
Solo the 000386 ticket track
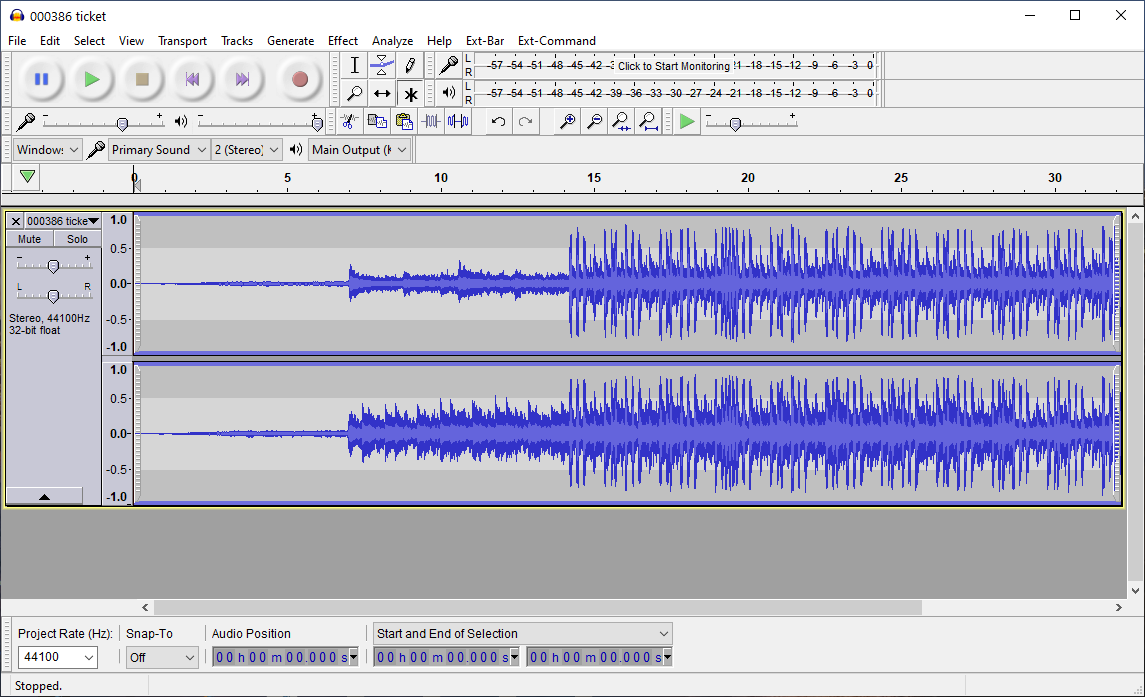point(77,239)
